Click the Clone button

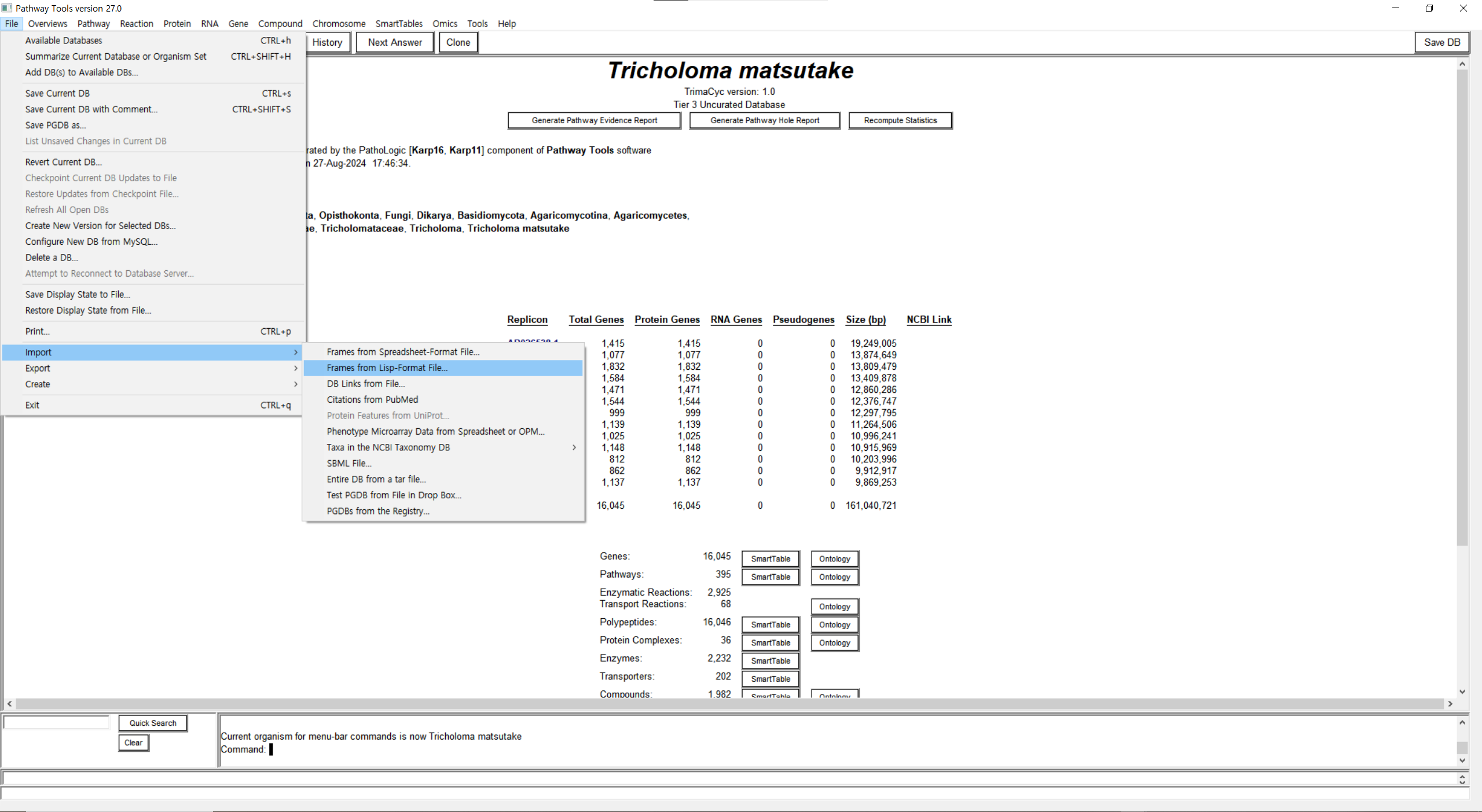point(458,42)
